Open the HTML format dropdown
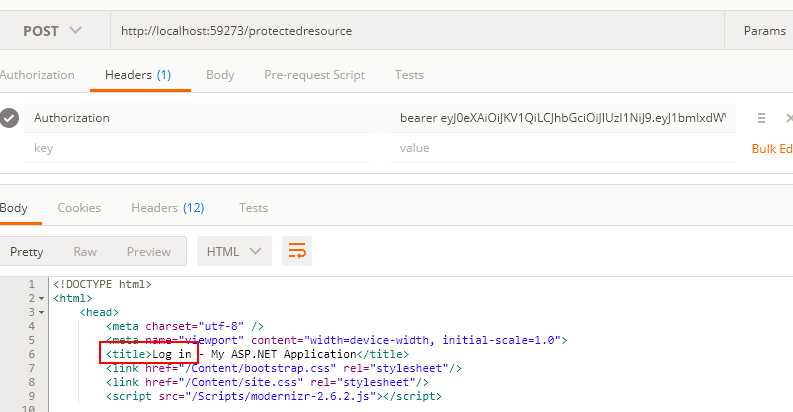Viewport: 793px width, 412px height. [x=234, y=251]
